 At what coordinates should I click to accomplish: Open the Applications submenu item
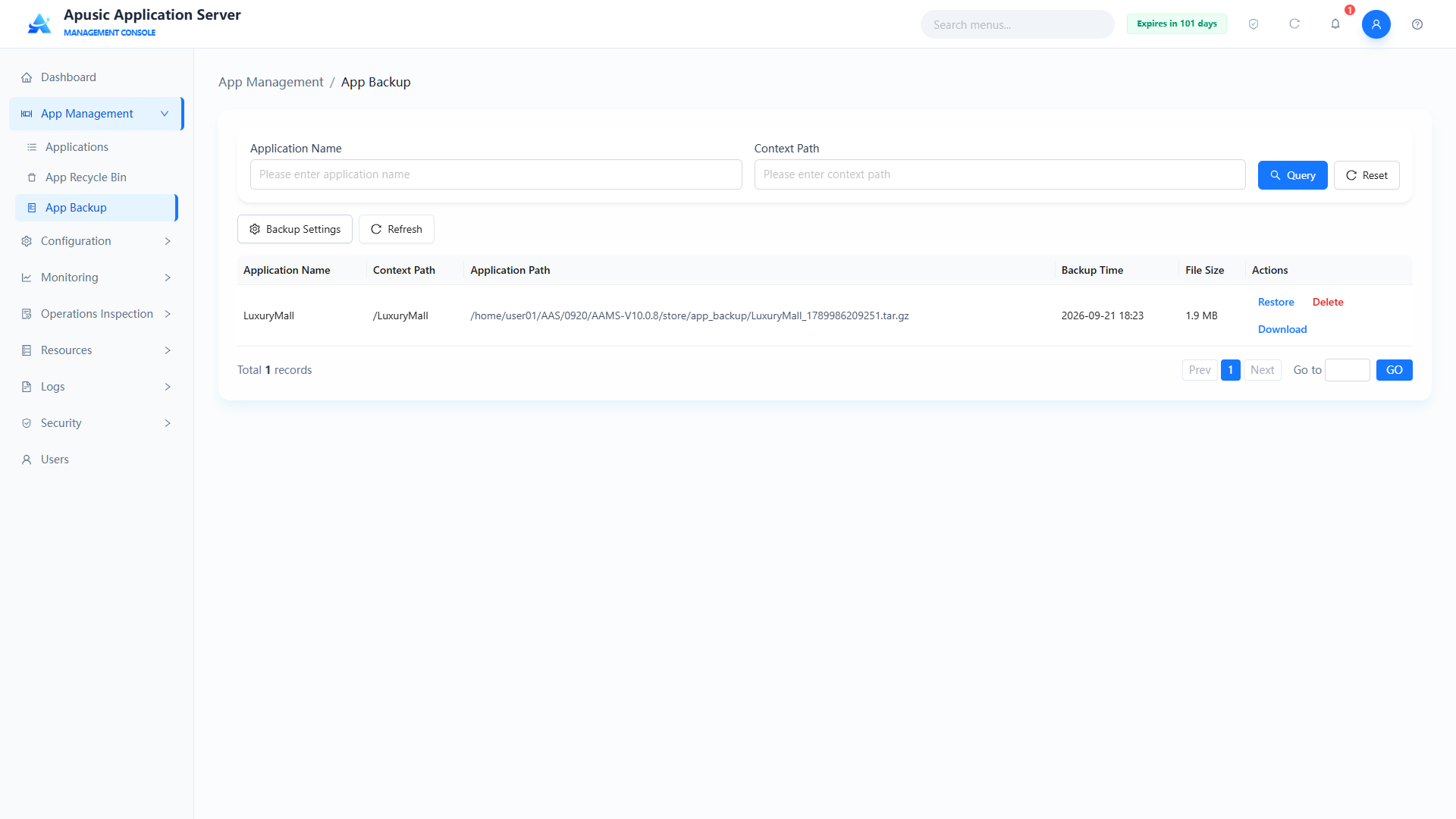(x=96, y=147)
